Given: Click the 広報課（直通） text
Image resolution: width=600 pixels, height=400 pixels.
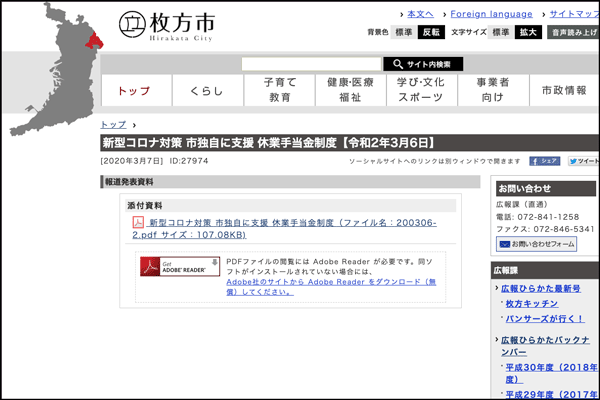Looking at the screenshot, I should tap(522, 204).
